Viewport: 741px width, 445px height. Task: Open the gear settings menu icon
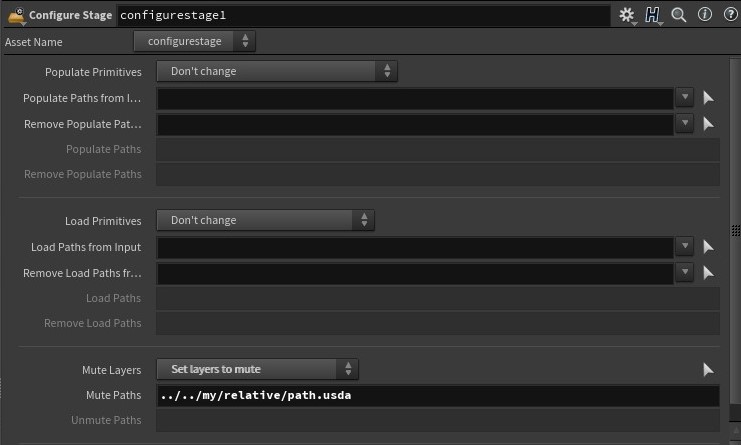627,15
